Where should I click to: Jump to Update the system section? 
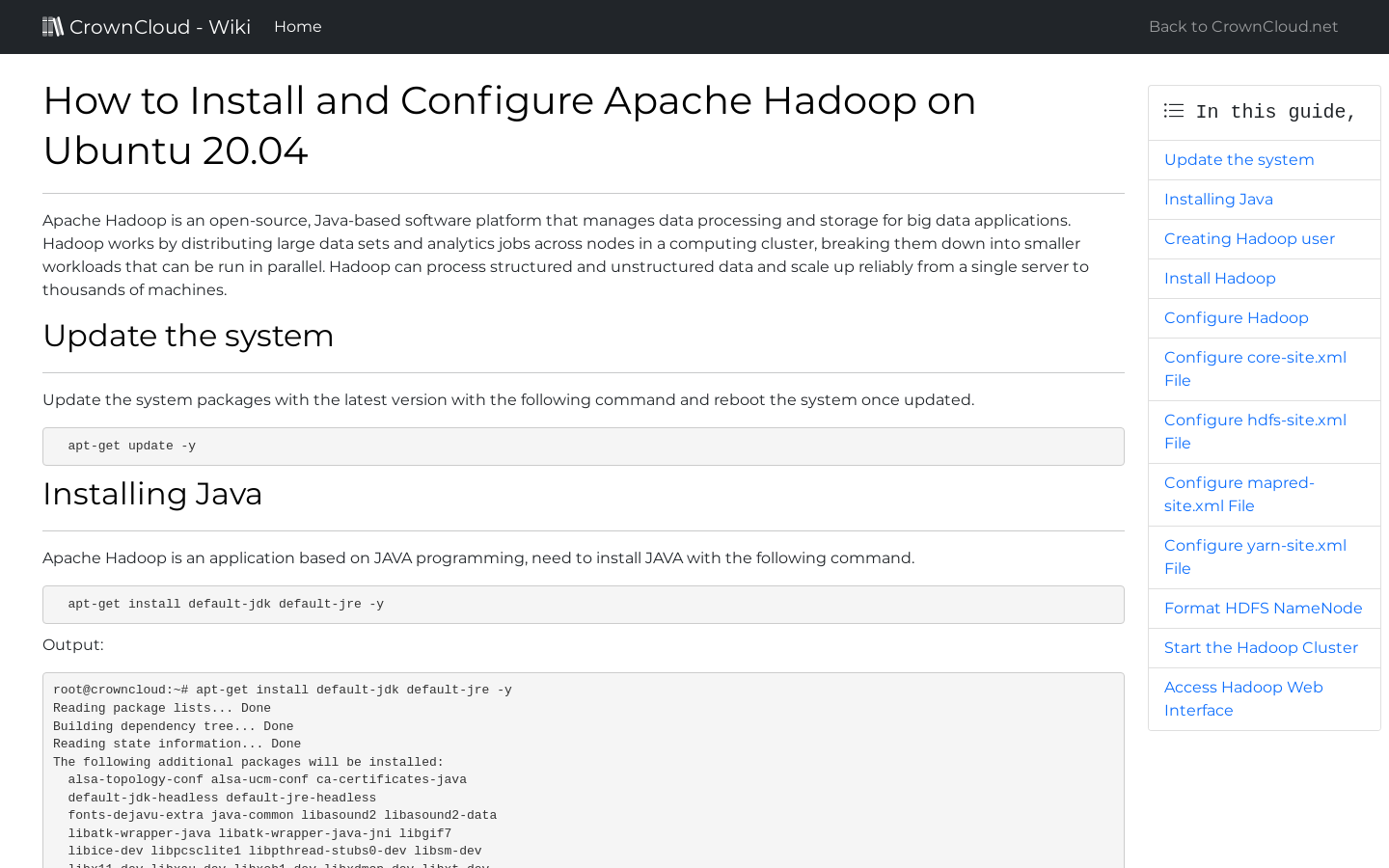click(1239, 160)
